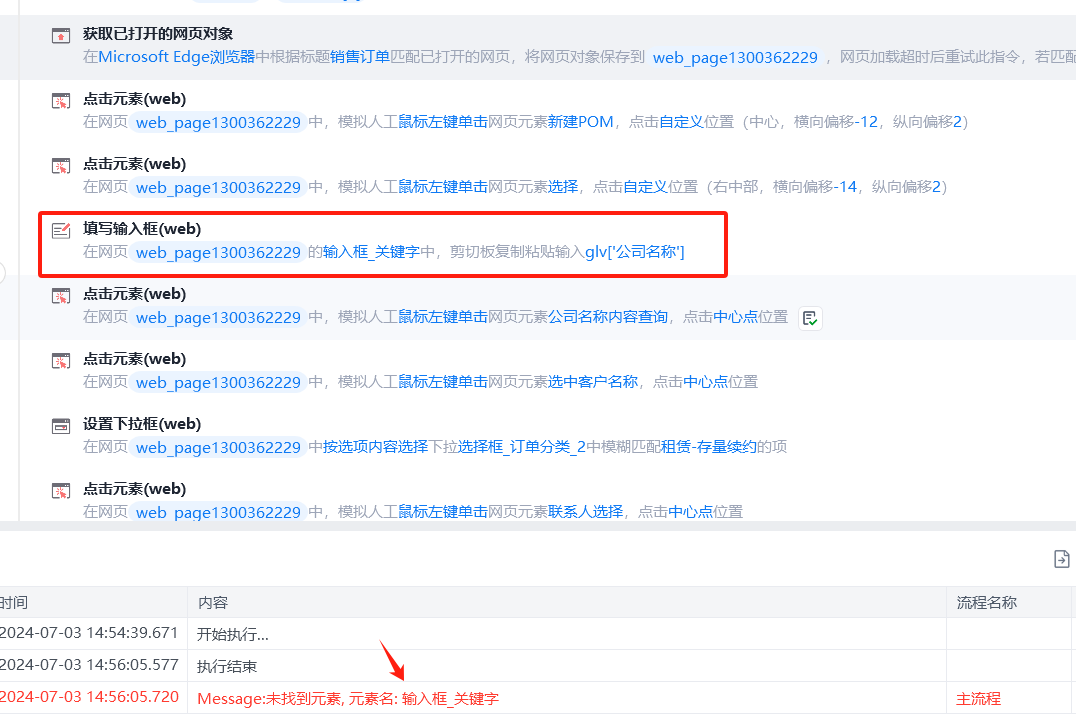Click web_page1300362229 in the 右中部 step
Image resolution: width=1076 pixels, height=720 pixels.
pos(218,187)
